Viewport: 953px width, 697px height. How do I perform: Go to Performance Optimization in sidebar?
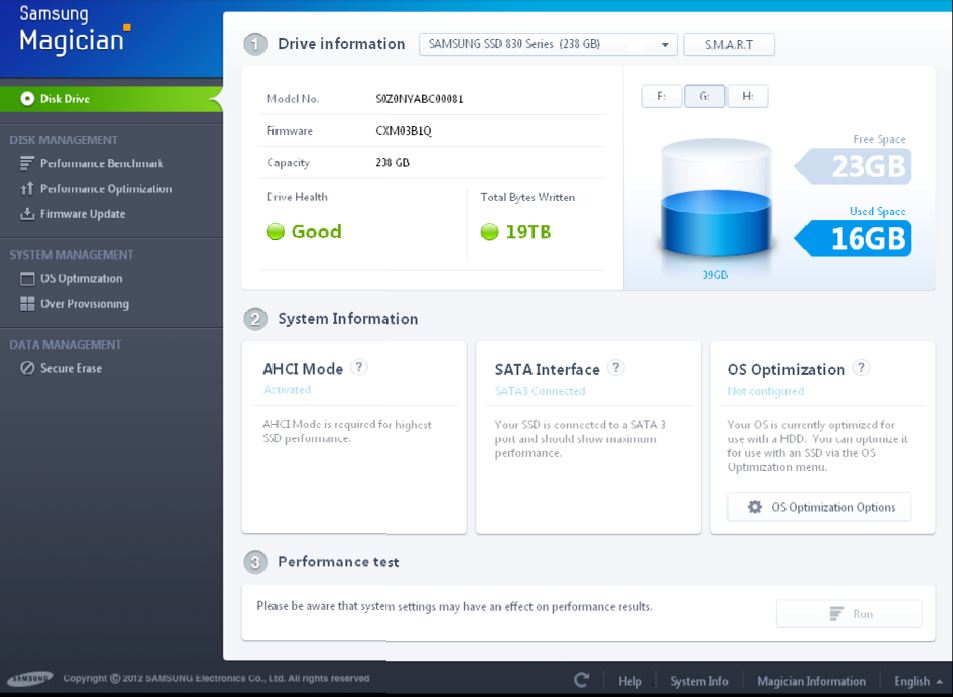(x=105, y=189)
